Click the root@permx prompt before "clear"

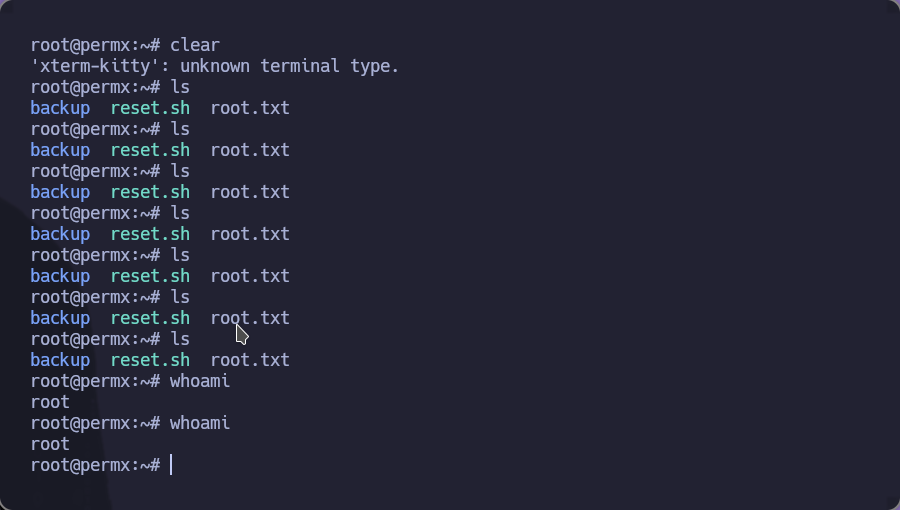(x=95, y=45)
